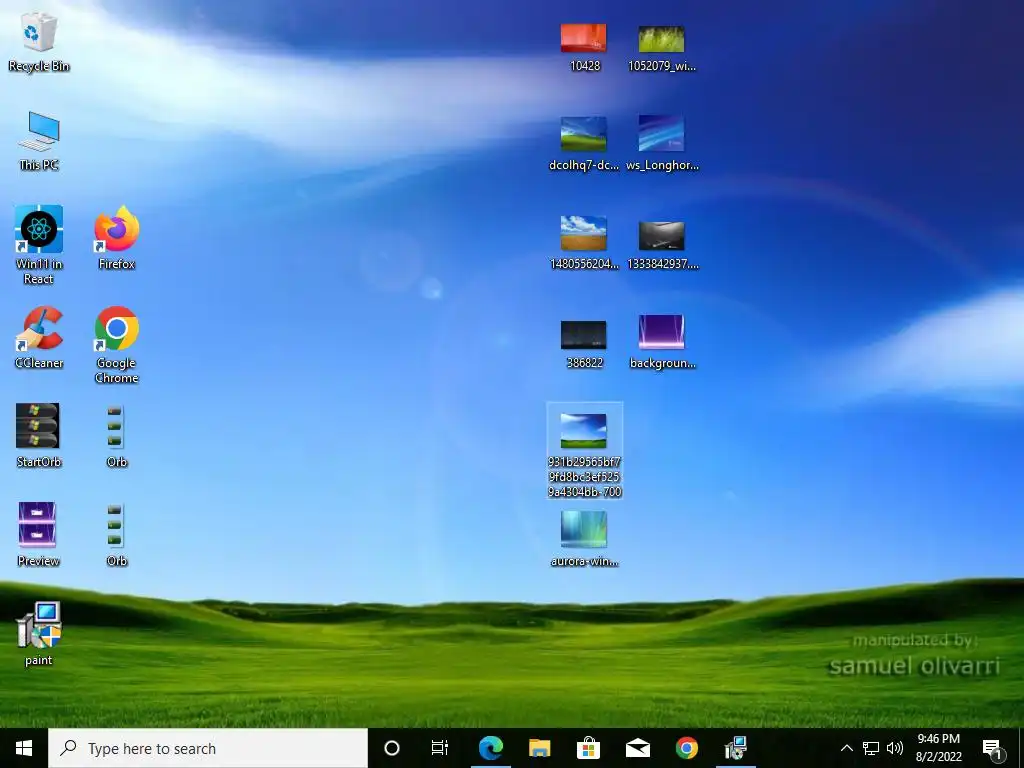Open the volume control tray icon

pos(895,748)
